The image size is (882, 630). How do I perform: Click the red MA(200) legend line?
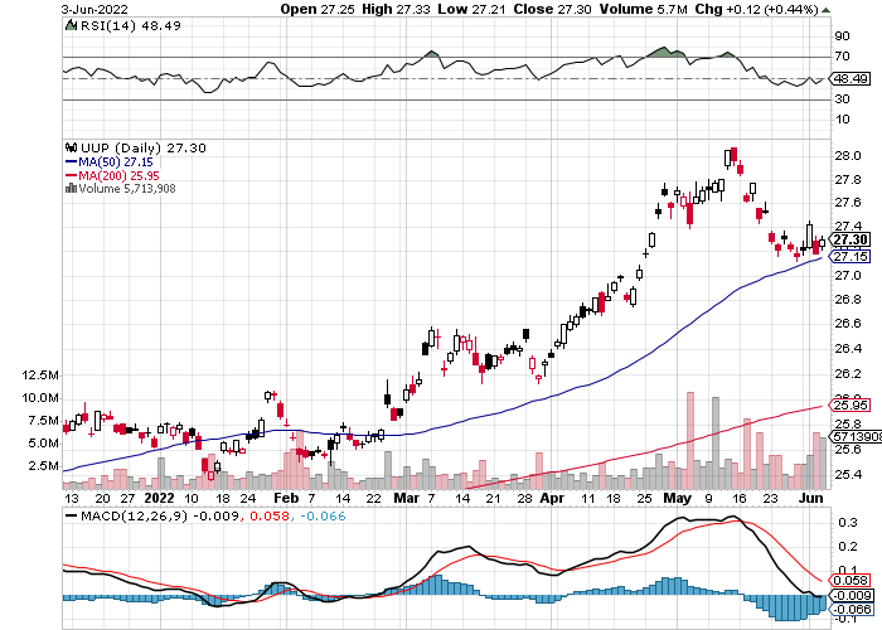70,174
